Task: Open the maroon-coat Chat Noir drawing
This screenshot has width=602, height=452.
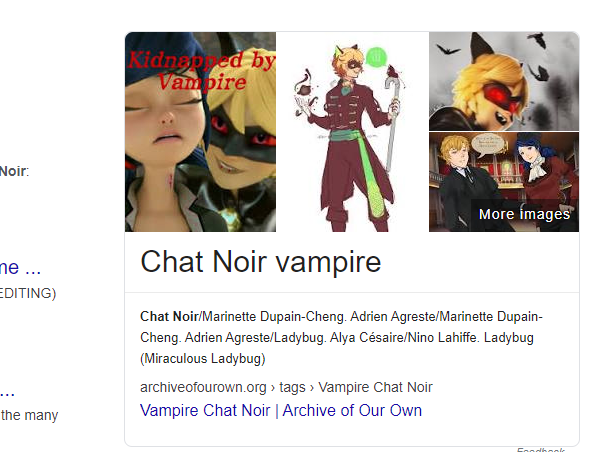Action: point(352,132)
